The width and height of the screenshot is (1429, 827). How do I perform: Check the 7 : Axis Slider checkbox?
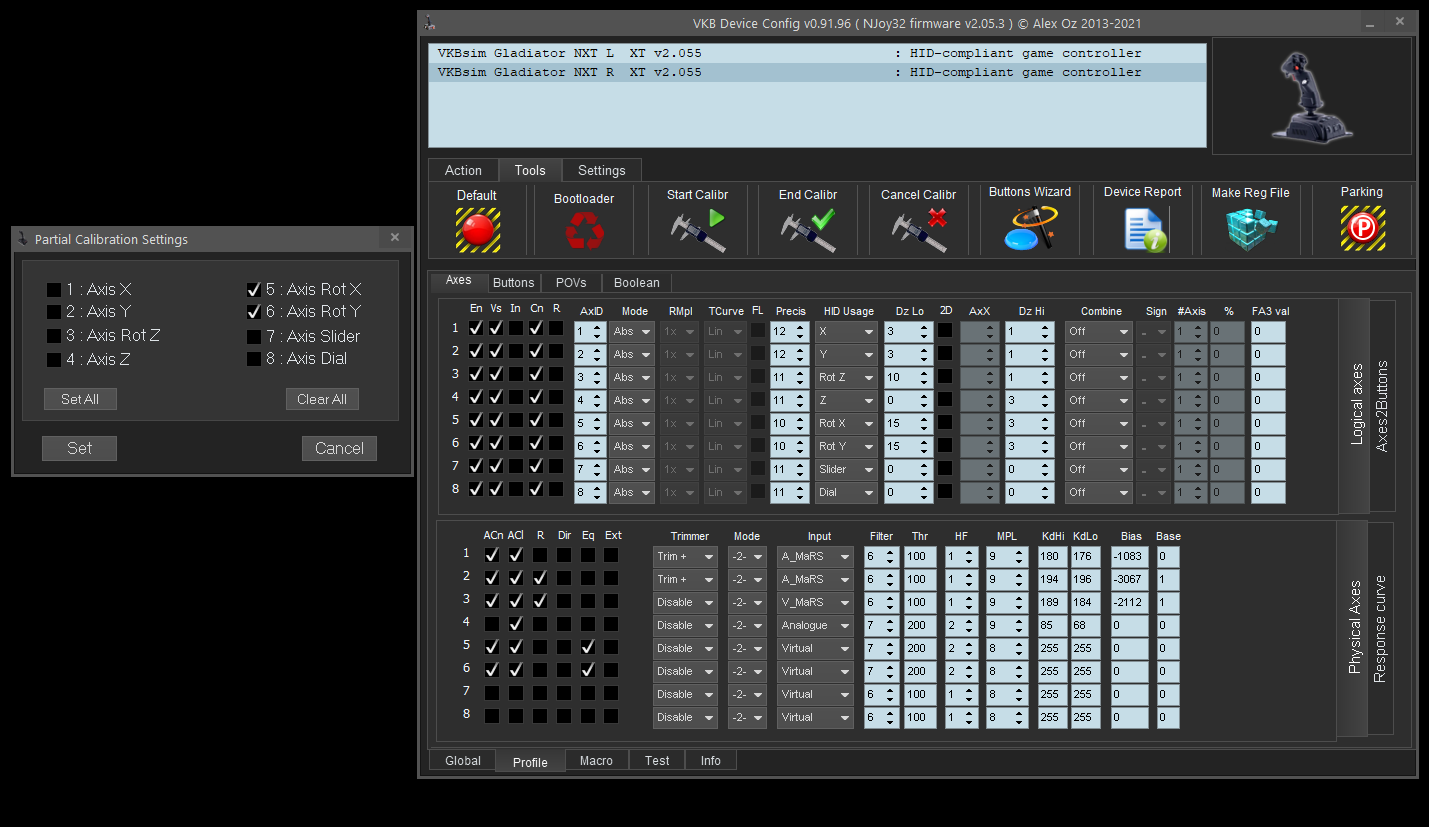[x=254, y=337]
